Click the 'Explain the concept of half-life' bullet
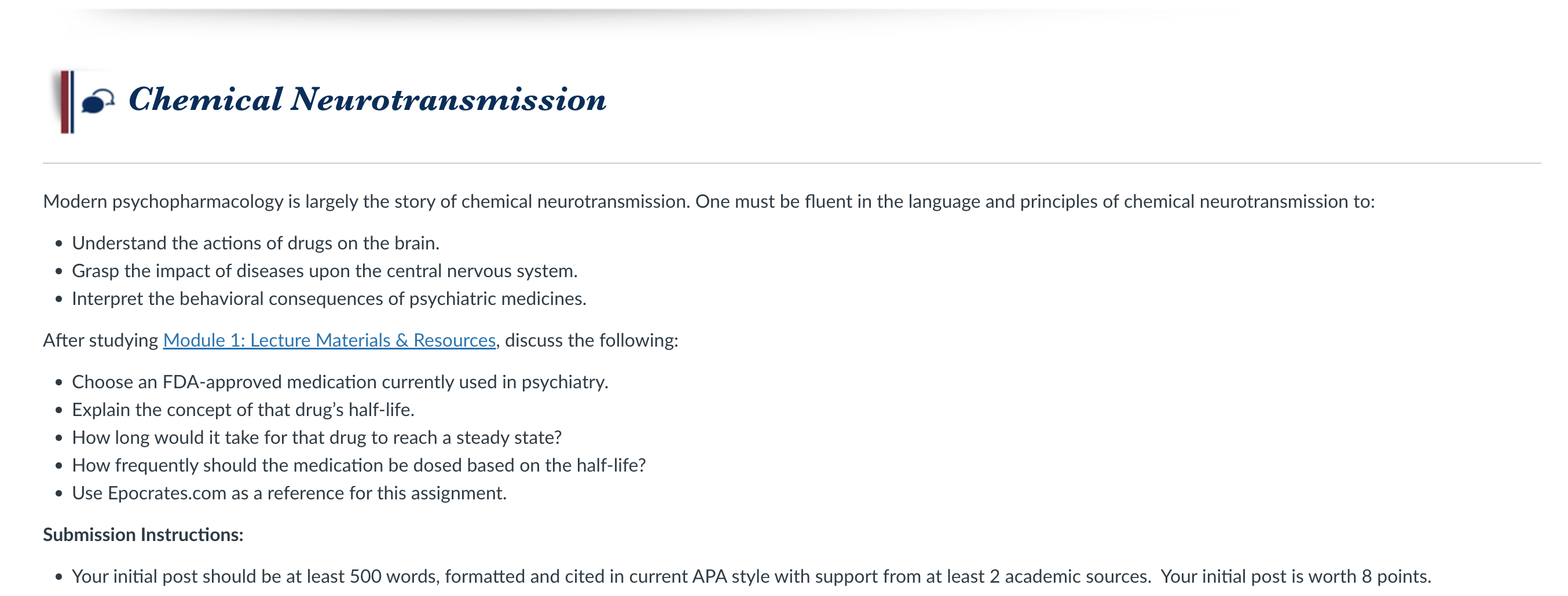This screenshot has height=596, width=1568. pos(243,410)
